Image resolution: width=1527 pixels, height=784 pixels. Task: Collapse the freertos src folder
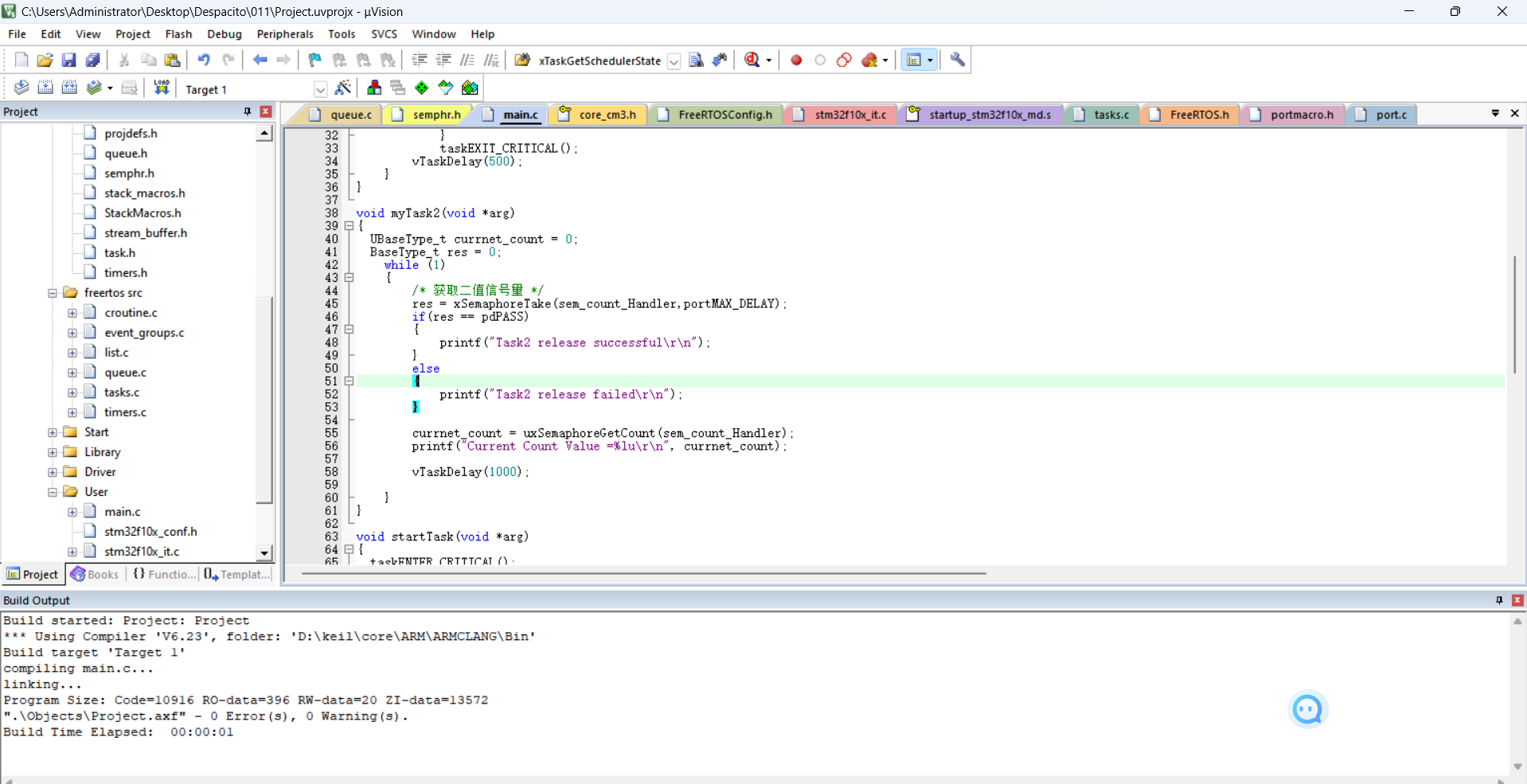53,293
